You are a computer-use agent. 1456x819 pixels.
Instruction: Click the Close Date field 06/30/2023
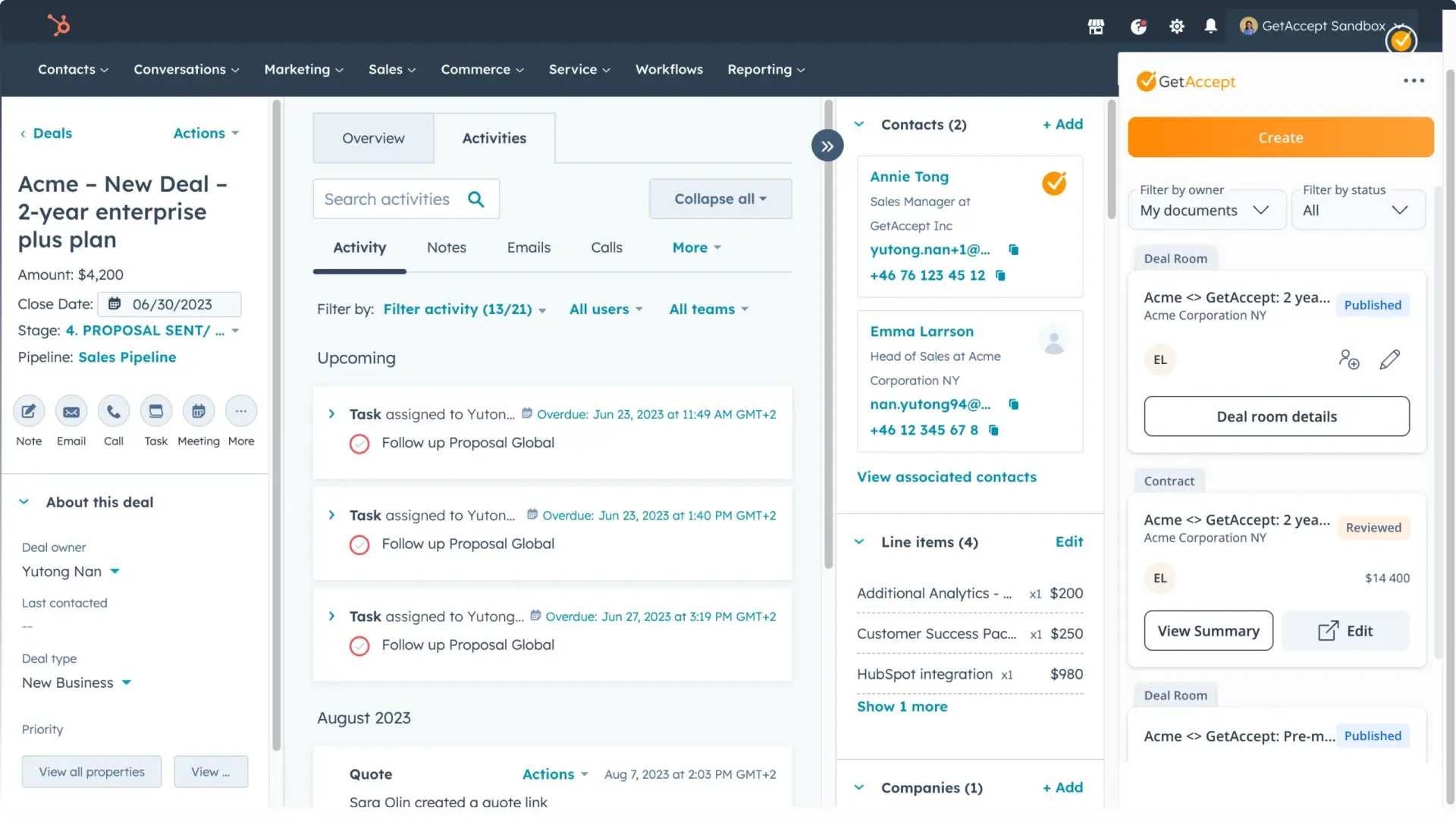coord(170,304)
